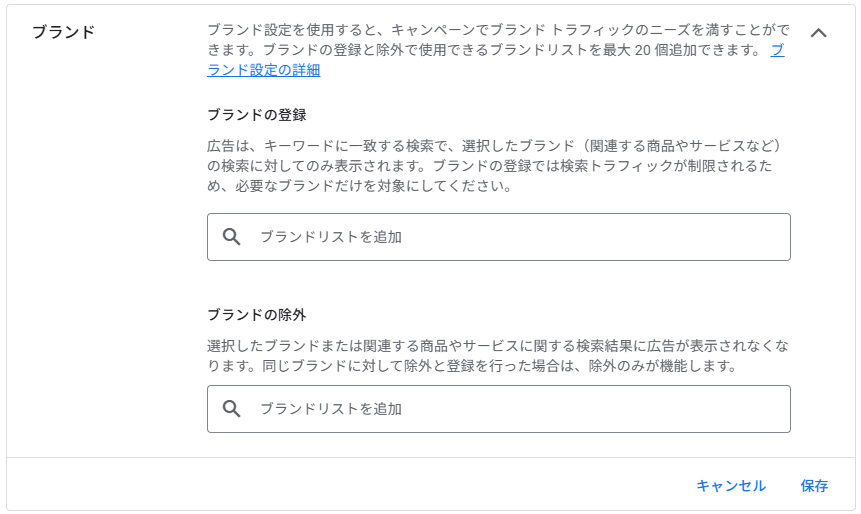Click the text 除外のみが機能します

coord(661,366)
